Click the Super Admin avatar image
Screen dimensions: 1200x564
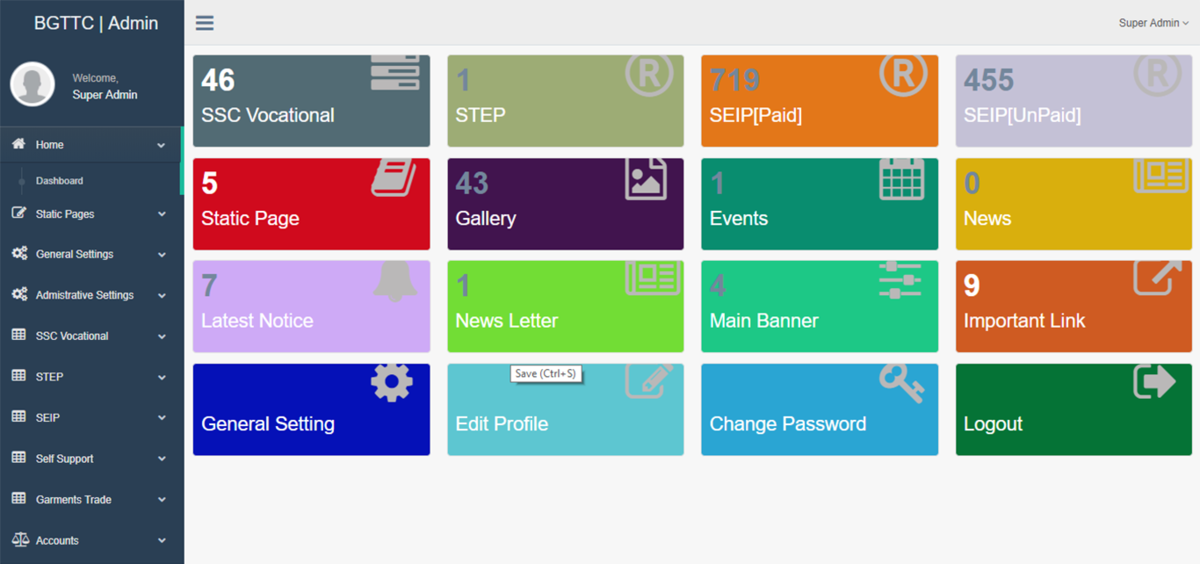tap(32, 85)
